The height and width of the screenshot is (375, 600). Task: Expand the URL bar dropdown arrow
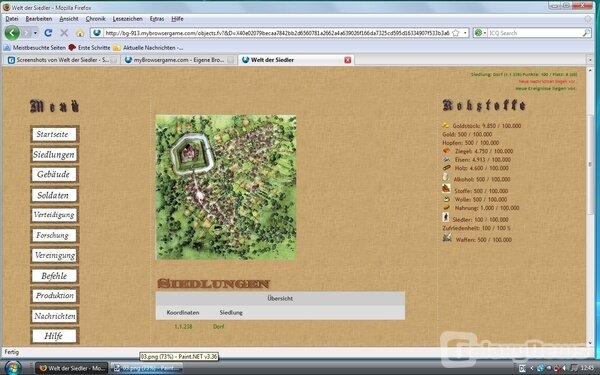[465, 33]
